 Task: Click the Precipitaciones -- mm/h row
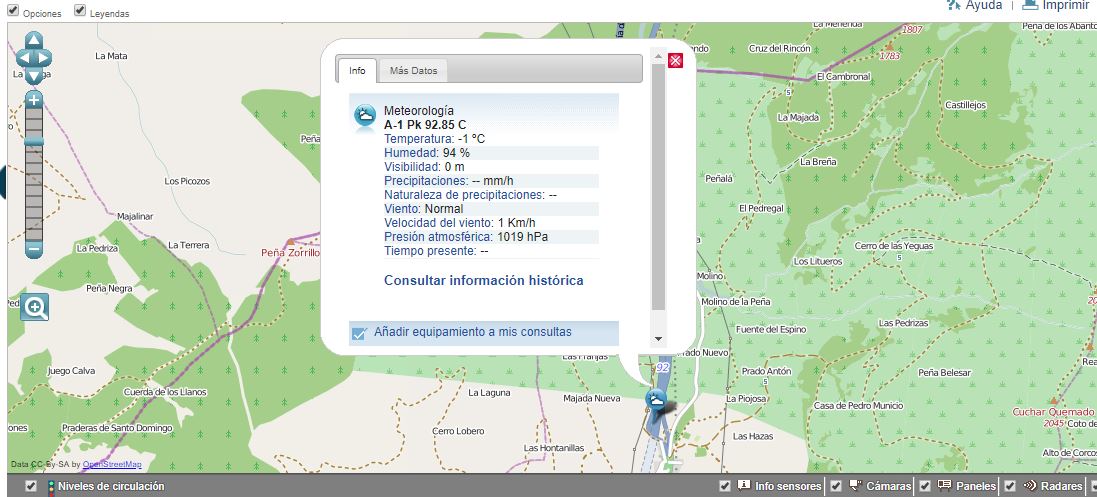tap(491, 181)
